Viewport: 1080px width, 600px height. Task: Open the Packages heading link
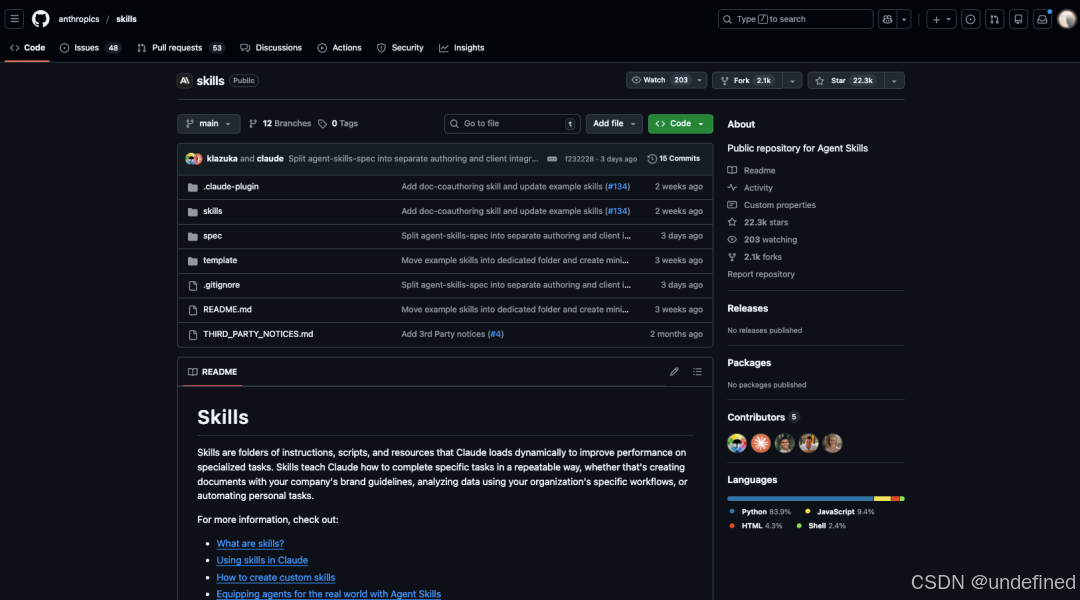click(749, 363)
